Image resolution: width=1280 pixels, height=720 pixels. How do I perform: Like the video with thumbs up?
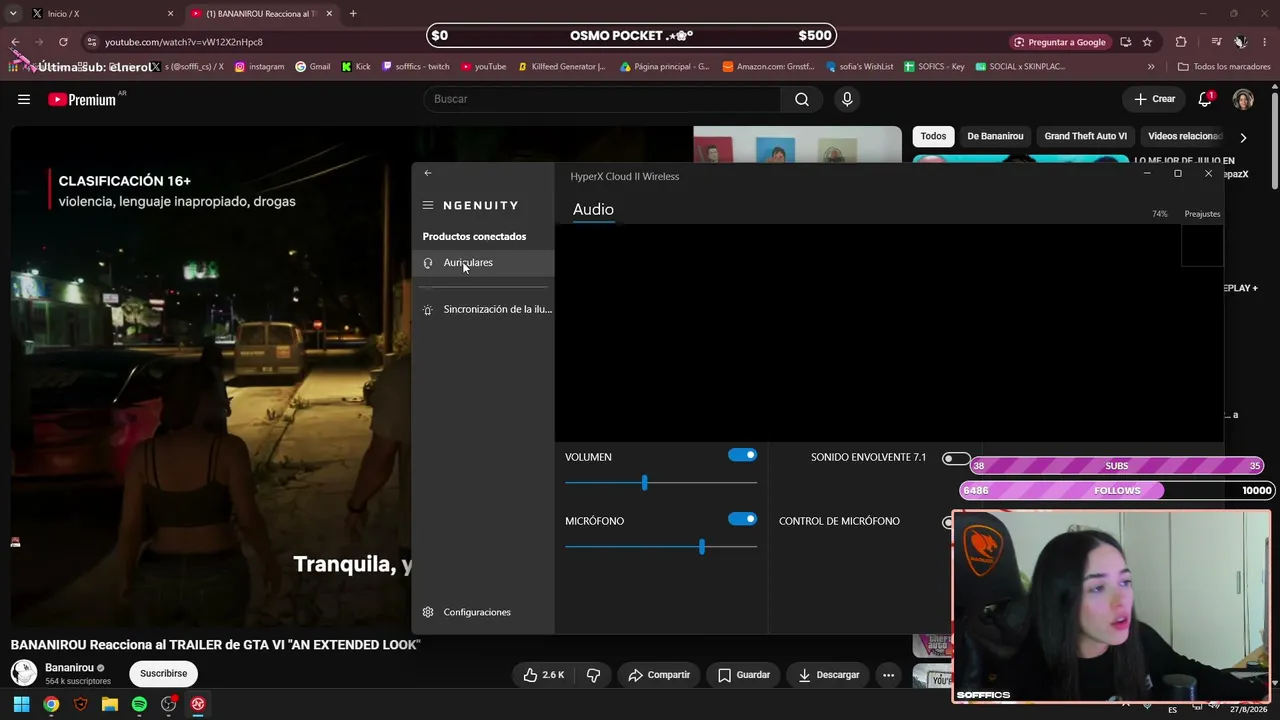tap(543, 675)
